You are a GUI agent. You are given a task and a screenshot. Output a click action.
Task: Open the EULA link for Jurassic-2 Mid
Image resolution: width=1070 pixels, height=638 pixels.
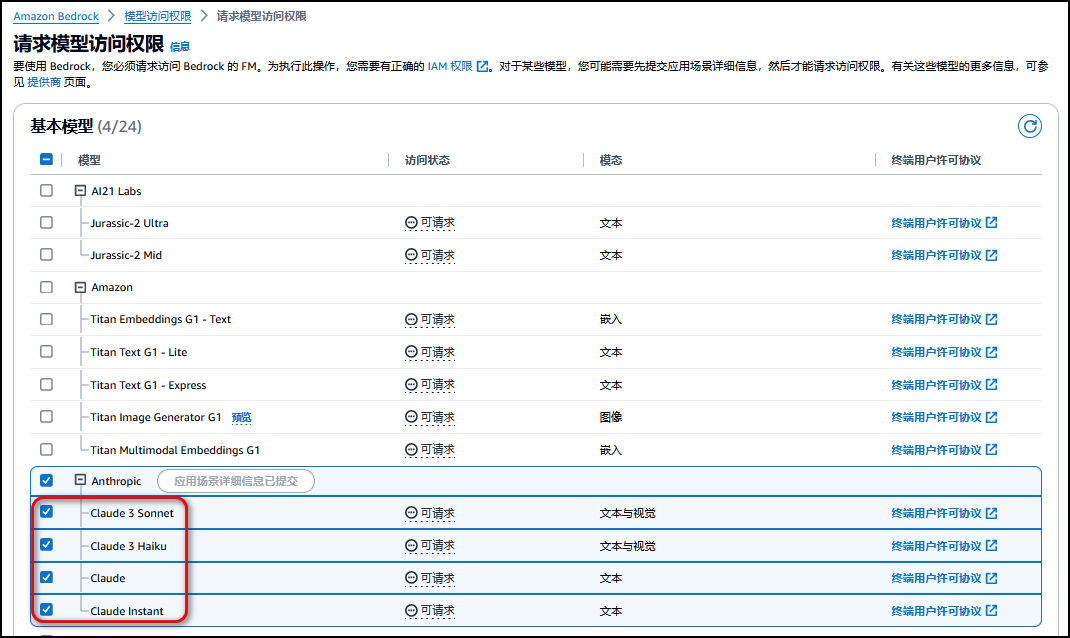click(944, 255)
